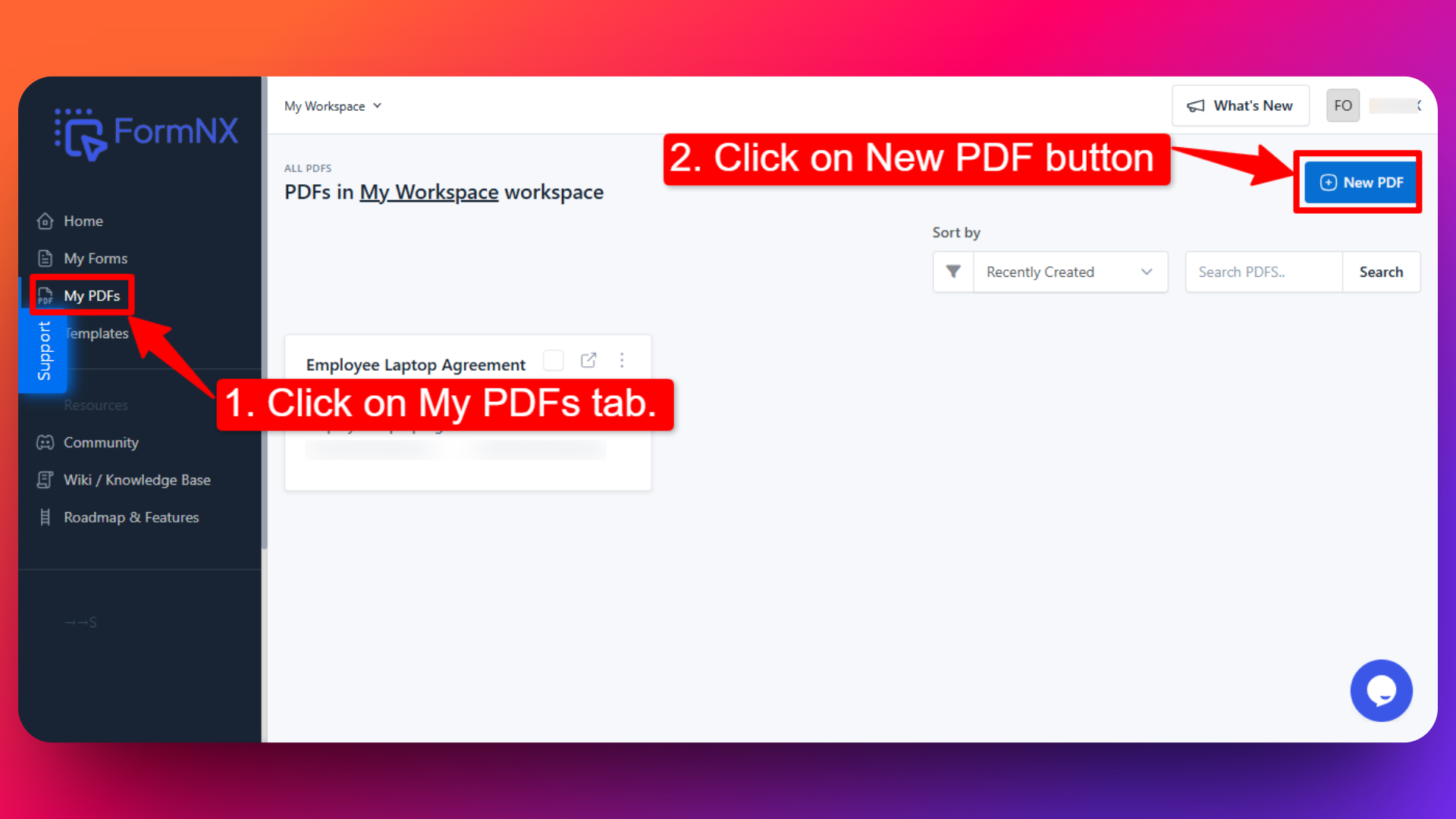The image size is (1456, 819).
Task: Click the Roadmap ladder icon
Action: (x=45, y=517)
